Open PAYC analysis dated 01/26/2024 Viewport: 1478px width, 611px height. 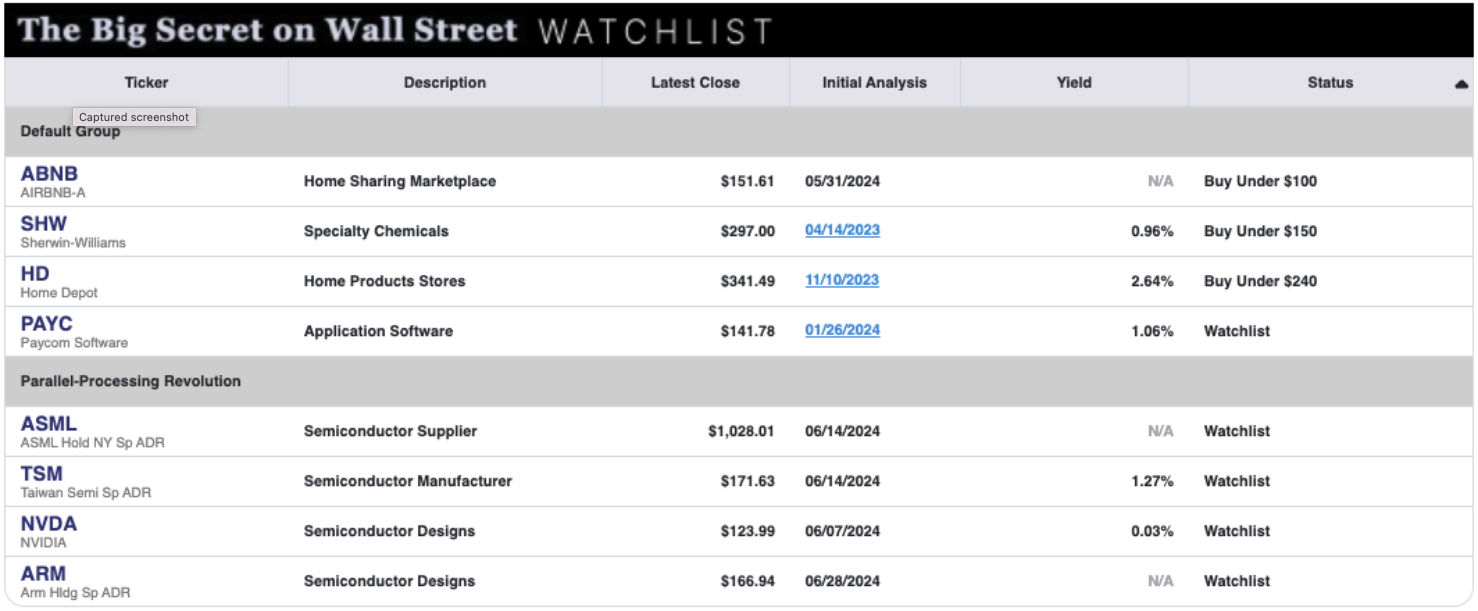click(842, 330)
